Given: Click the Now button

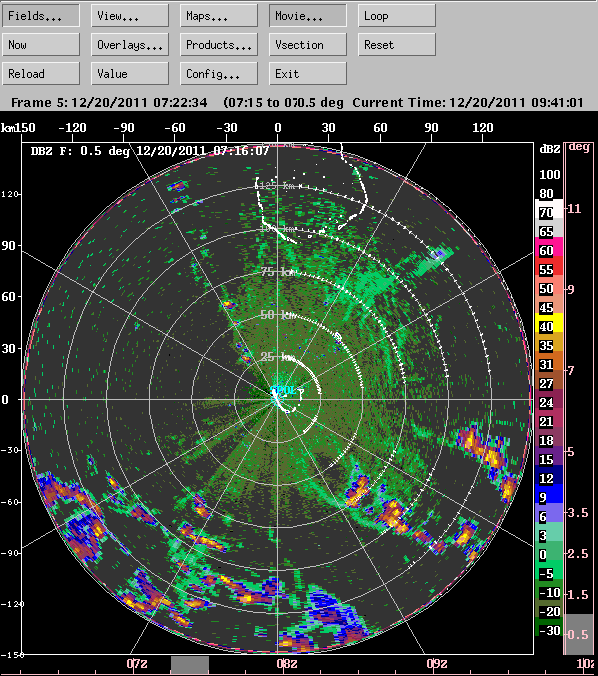Looking at the screenshot, I should point(41,45).
